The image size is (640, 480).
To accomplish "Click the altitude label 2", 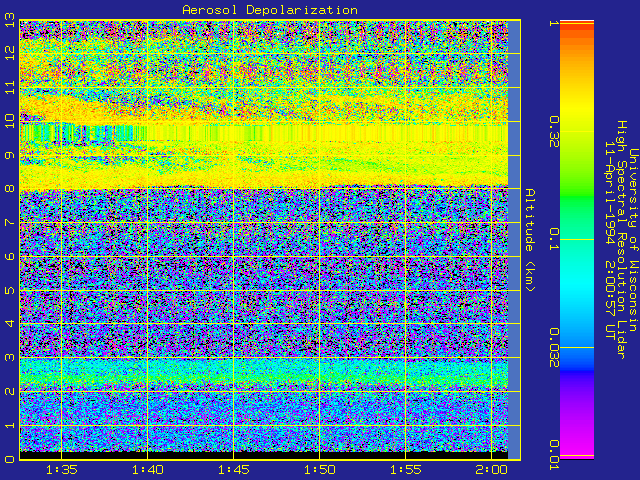I will 10,391.
